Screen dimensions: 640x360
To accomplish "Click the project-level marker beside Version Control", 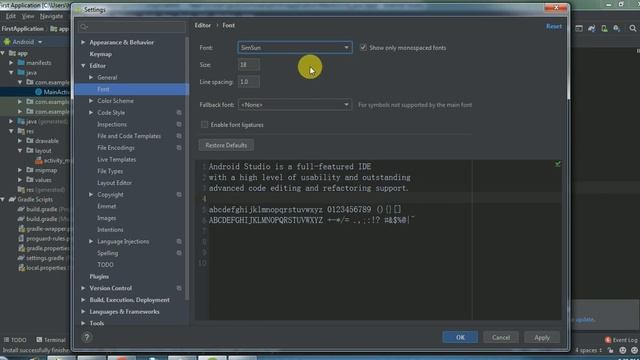I will pos(179,288).
